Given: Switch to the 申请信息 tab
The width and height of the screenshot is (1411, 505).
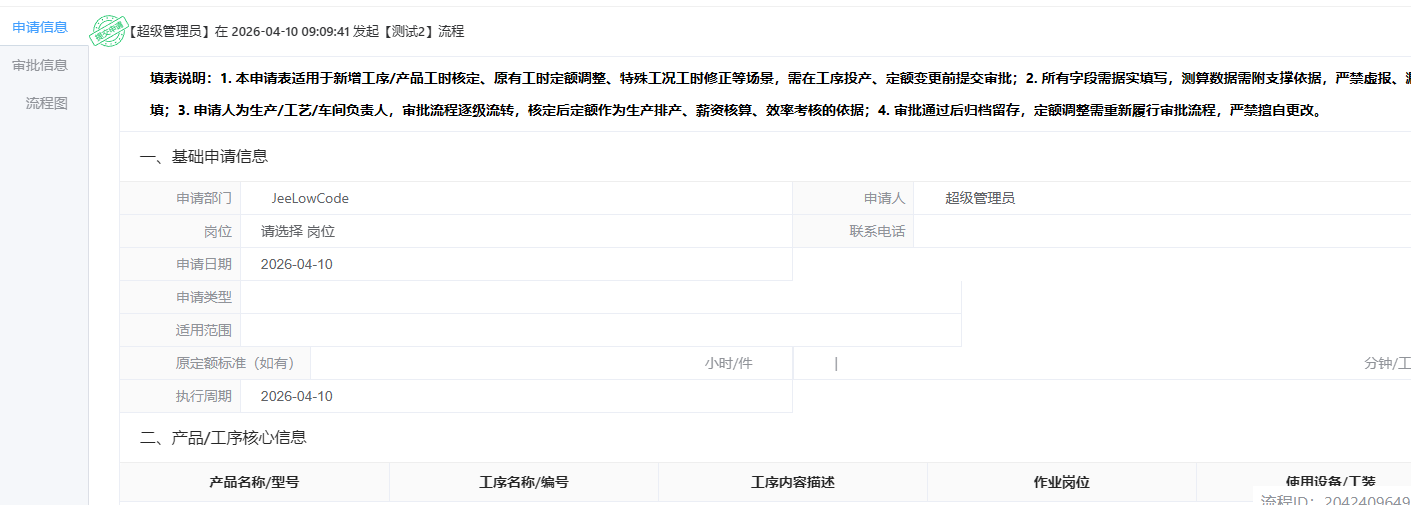Looking at the screenshot, I should tap(40, 27).
